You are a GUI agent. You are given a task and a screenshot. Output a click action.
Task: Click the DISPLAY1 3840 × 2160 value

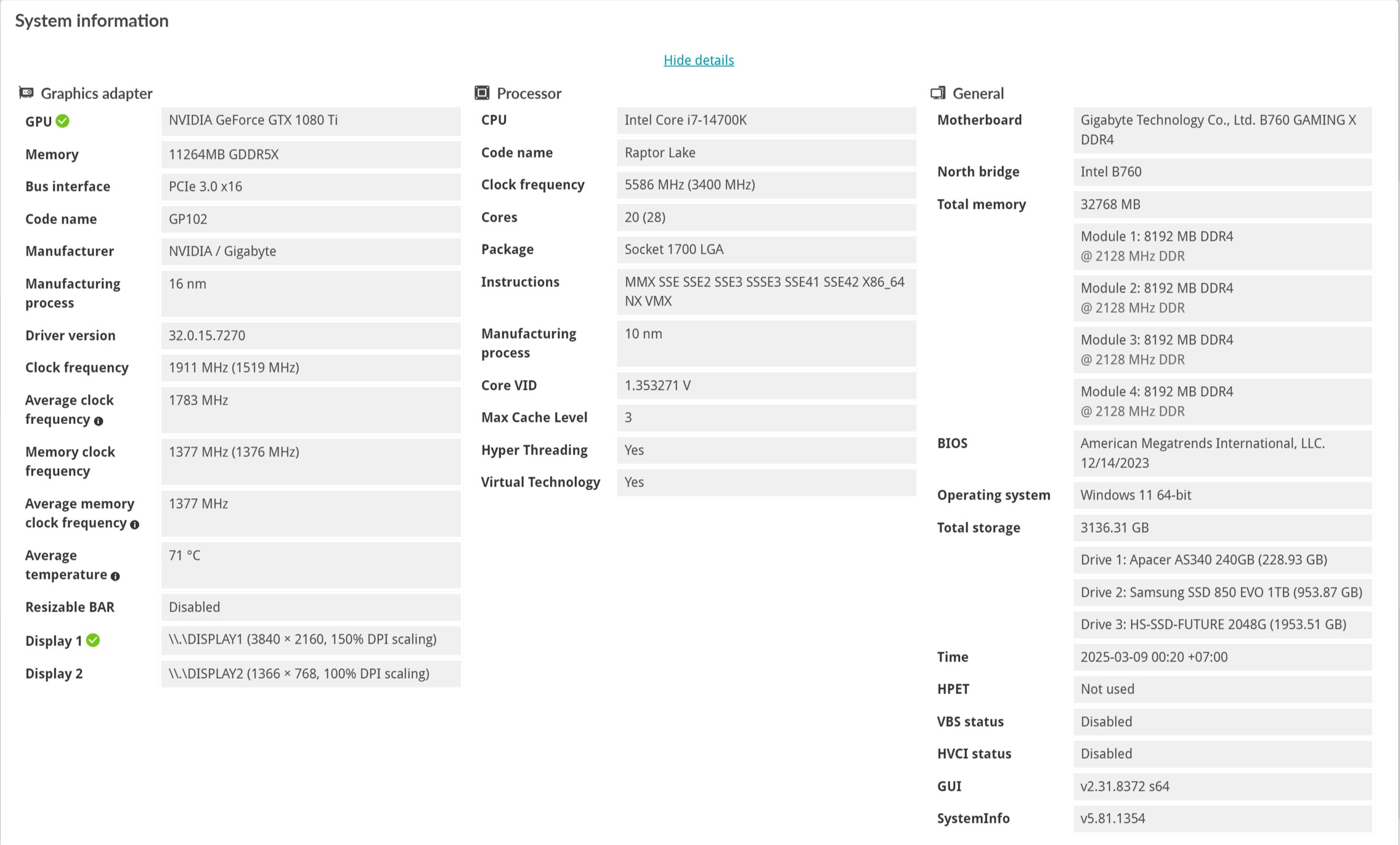311,639
